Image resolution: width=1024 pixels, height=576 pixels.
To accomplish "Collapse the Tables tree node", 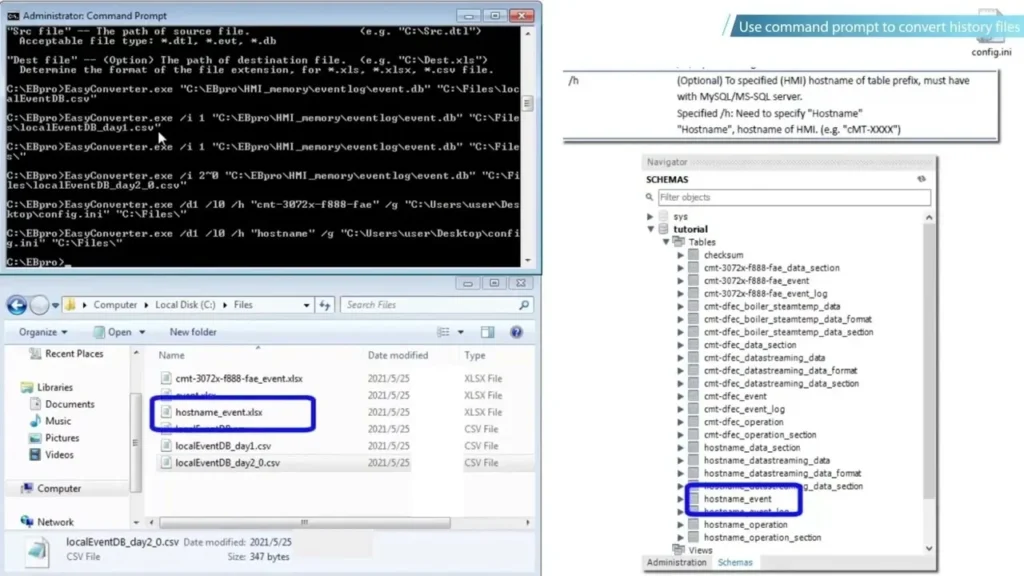I will point(666,242).
